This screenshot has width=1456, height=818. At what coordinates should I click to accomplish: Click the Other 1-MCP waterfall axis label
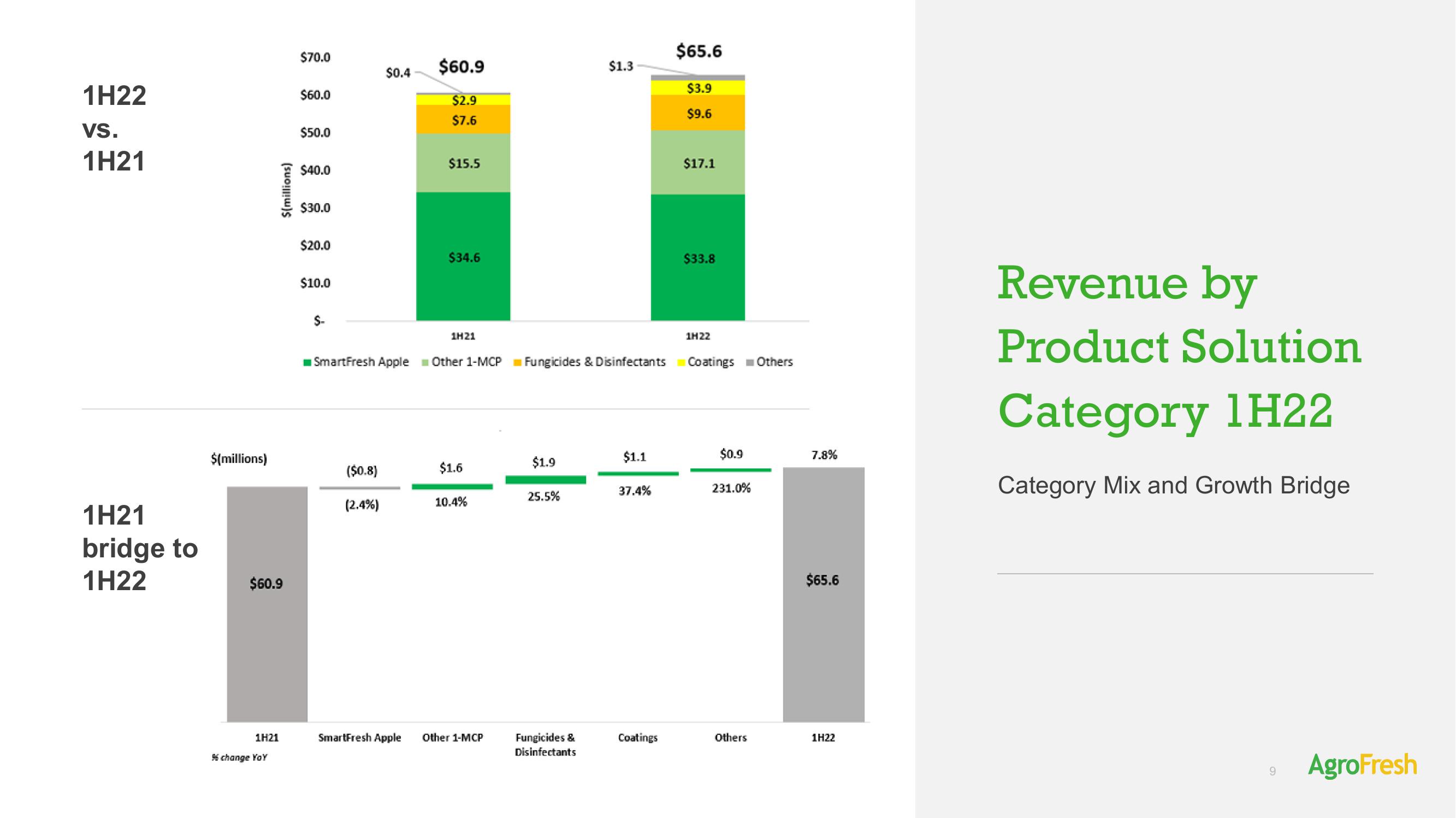pos(453,738)
